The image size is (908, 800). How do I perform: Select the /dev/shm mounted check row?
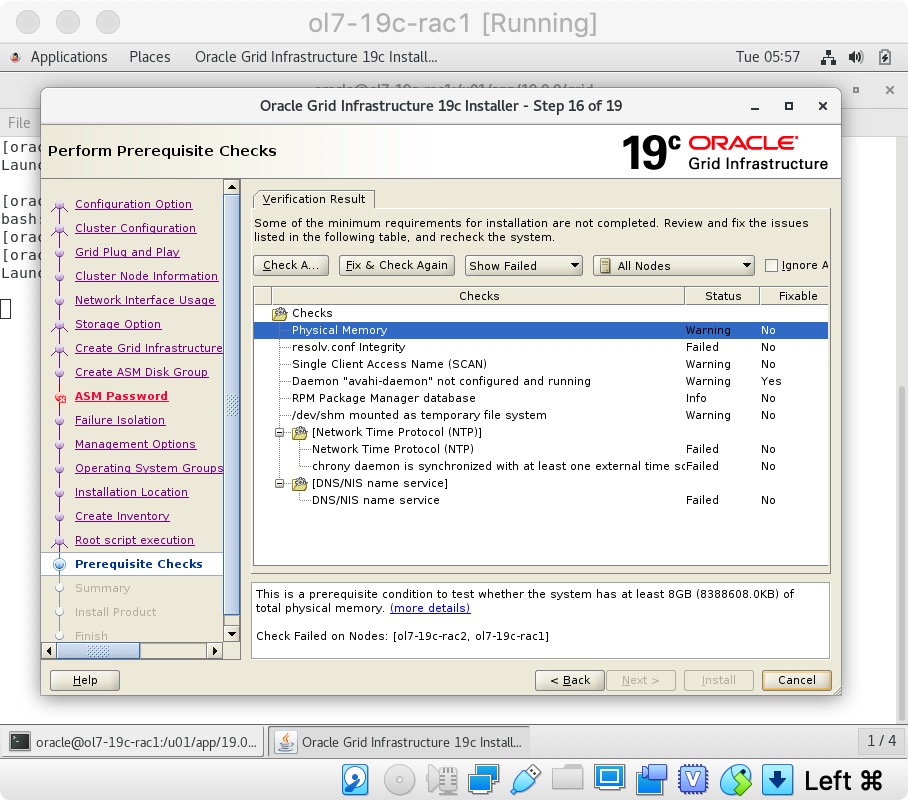coord(540,415)
